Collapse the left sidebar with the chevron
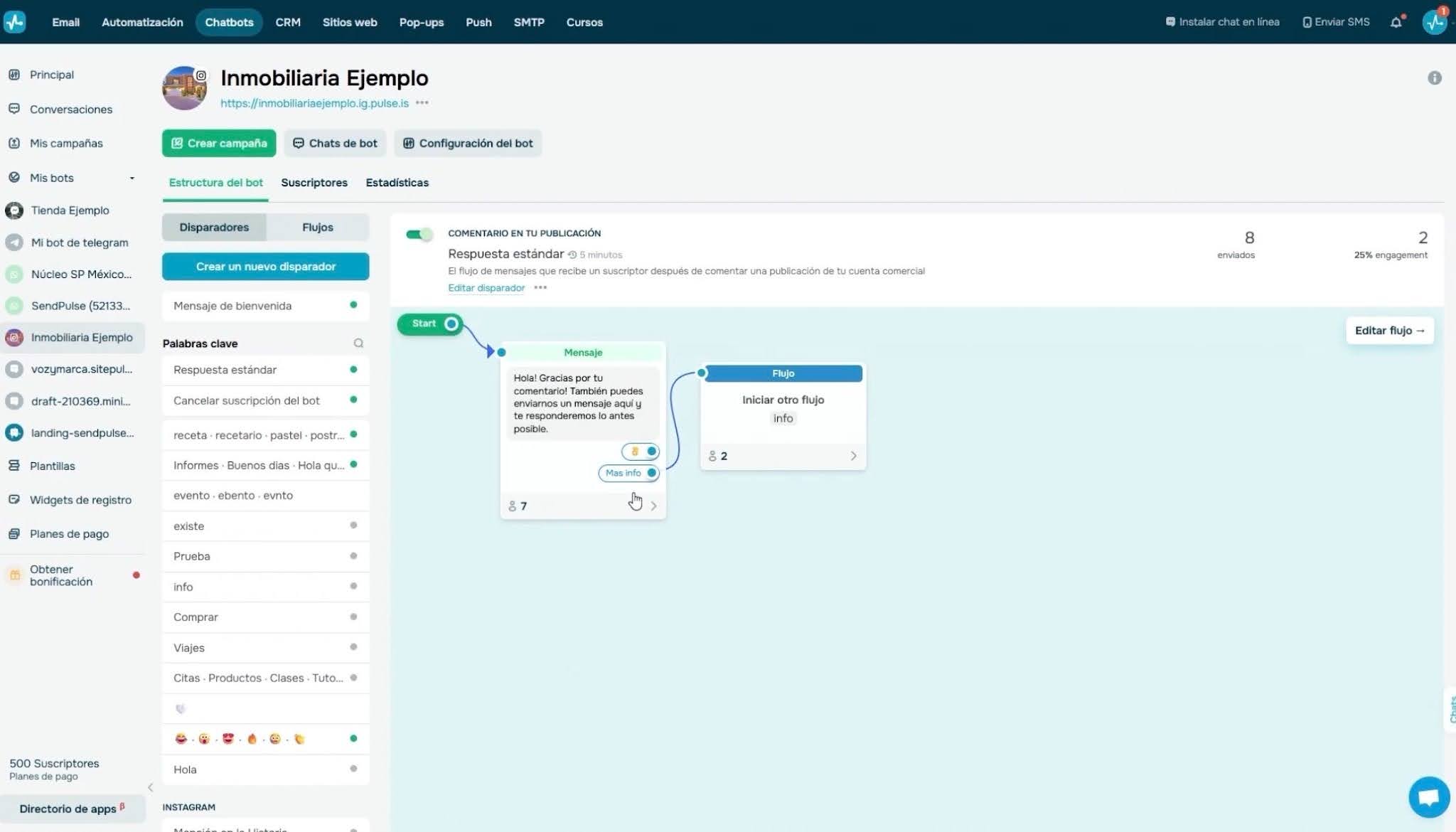This screenshot has width=1456, height=832. point(150,787)
